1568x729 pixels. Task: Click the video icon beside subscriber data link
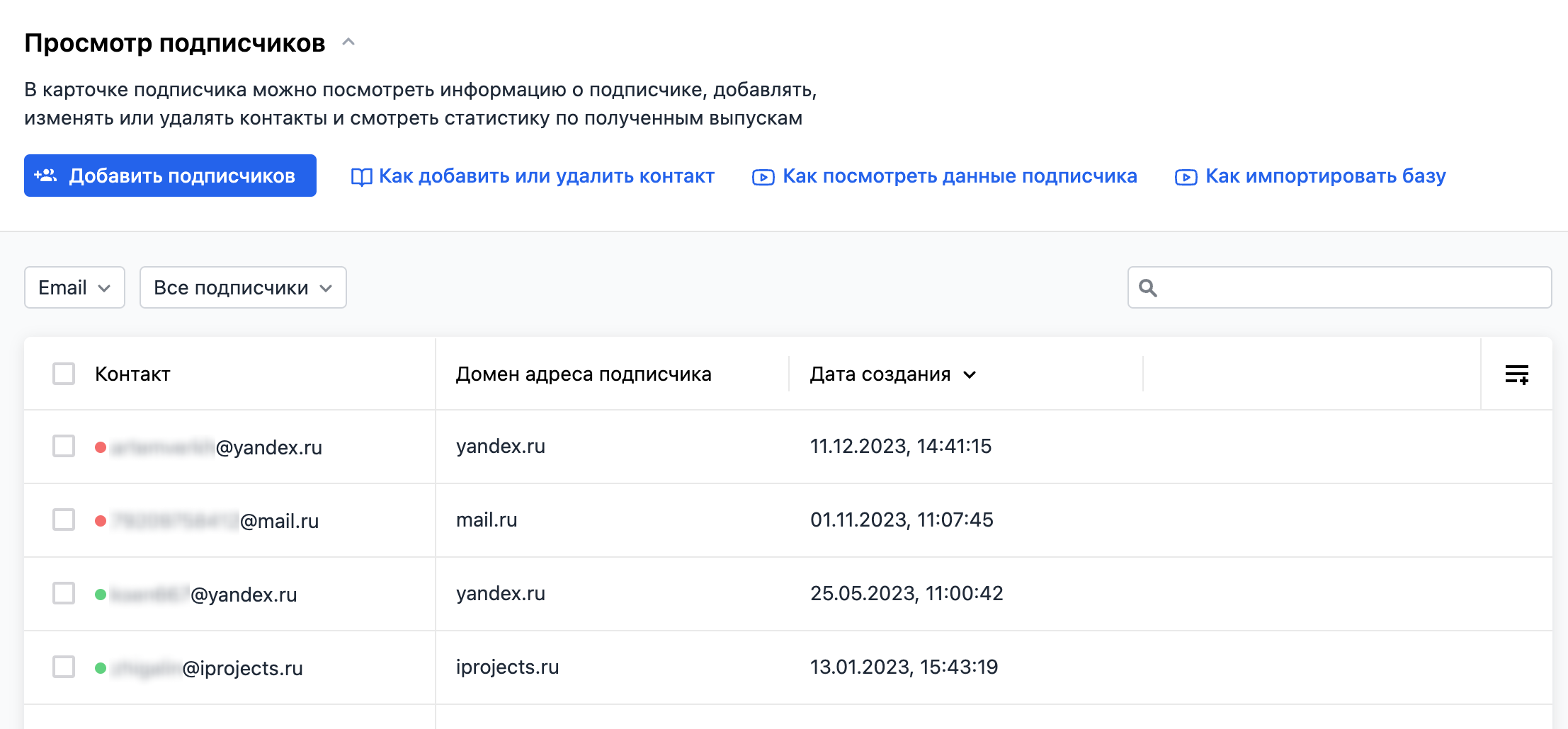(763, 177)
